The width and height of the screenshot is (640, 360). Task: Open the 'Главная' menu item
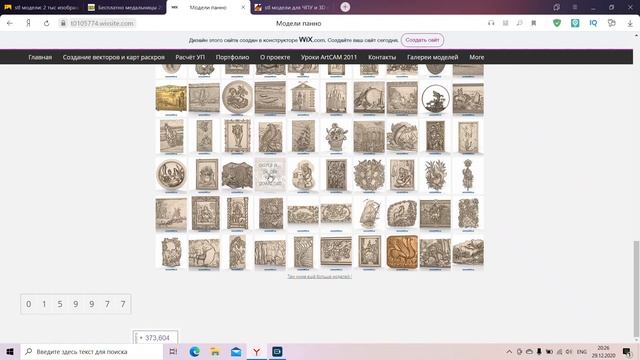pyautogui.click(x=40, y=57)
